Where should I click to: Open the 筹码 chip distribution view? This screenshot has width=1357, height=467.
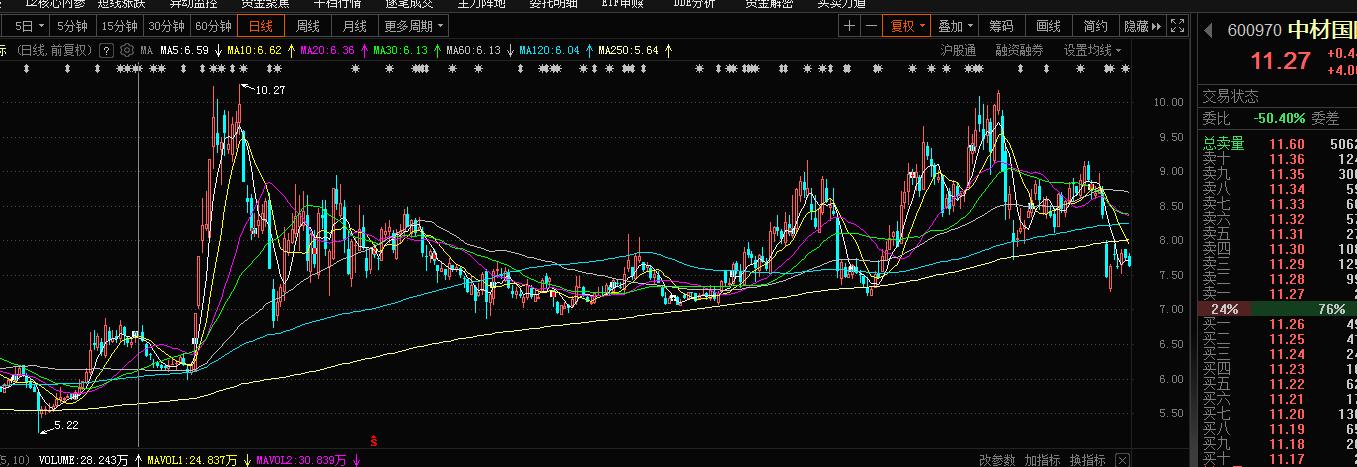point(1001,26)
